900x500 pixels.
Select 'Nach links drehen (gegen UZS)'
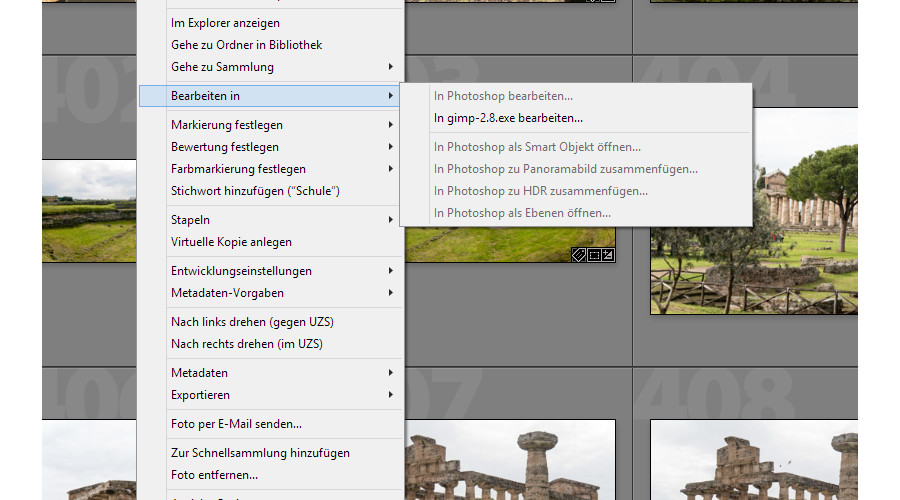pyautogui.click(x=252, y=322)
